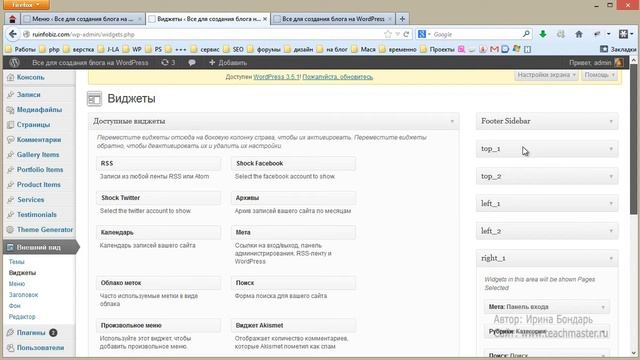Expand the left_2 widget area
This screenshot has height=360, width=640.
coord(547,231)
